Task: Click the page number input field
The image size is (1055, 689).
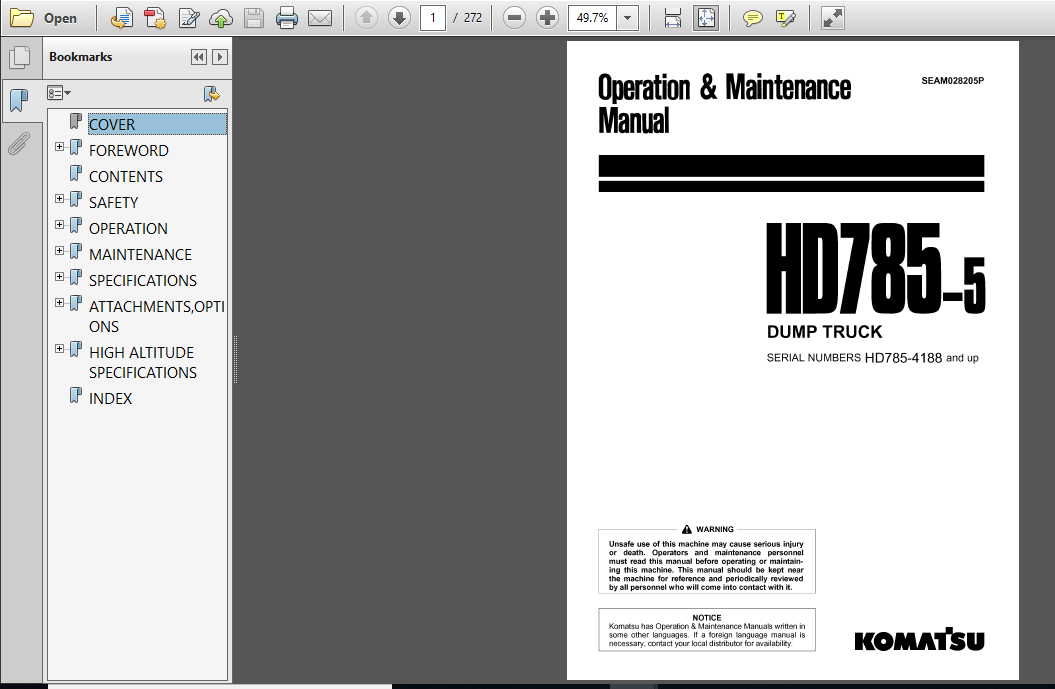Action: coord(433,18)
